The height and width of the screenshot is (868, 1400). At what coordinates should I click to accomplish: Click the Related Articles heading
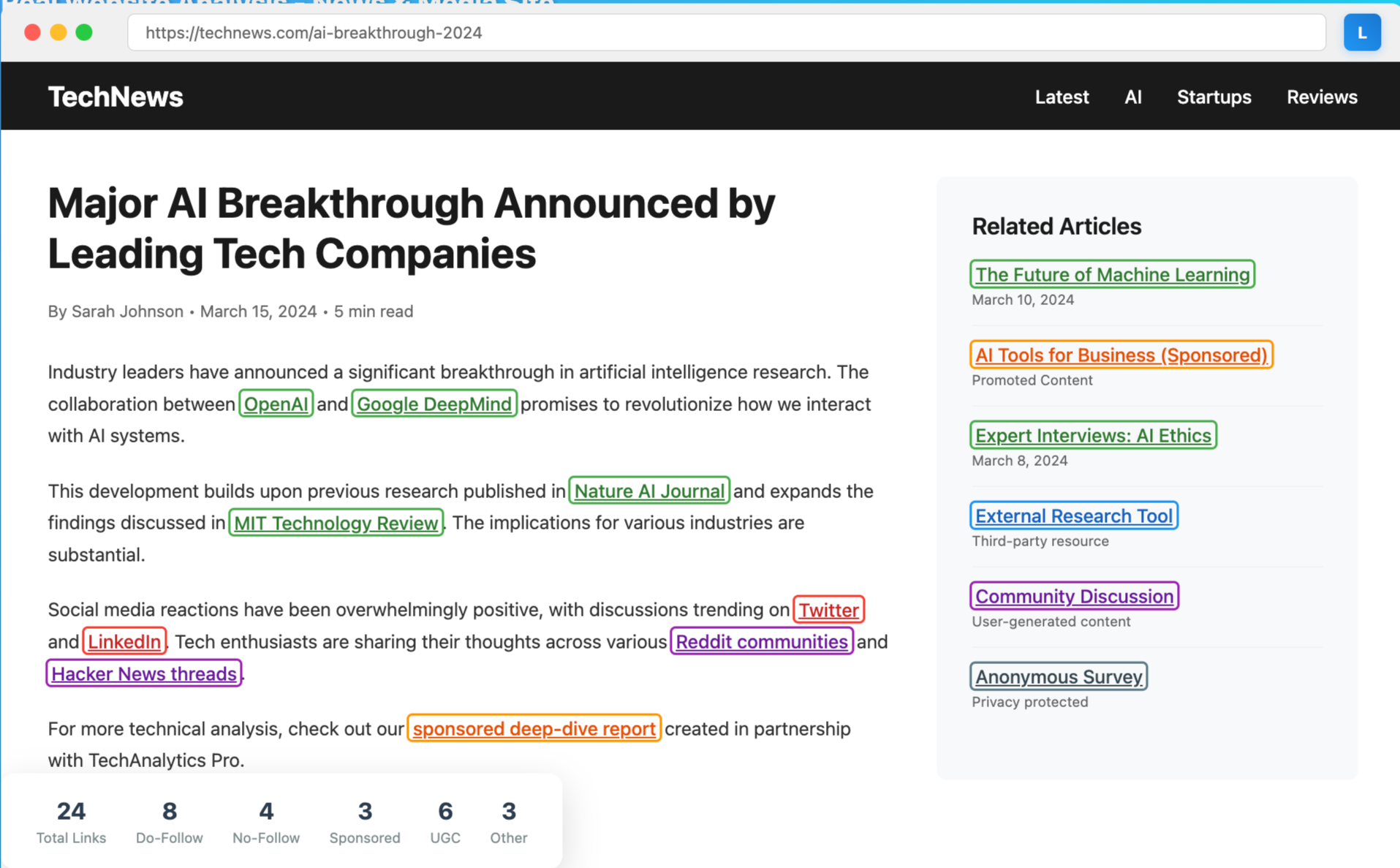tap(1056, 226)
